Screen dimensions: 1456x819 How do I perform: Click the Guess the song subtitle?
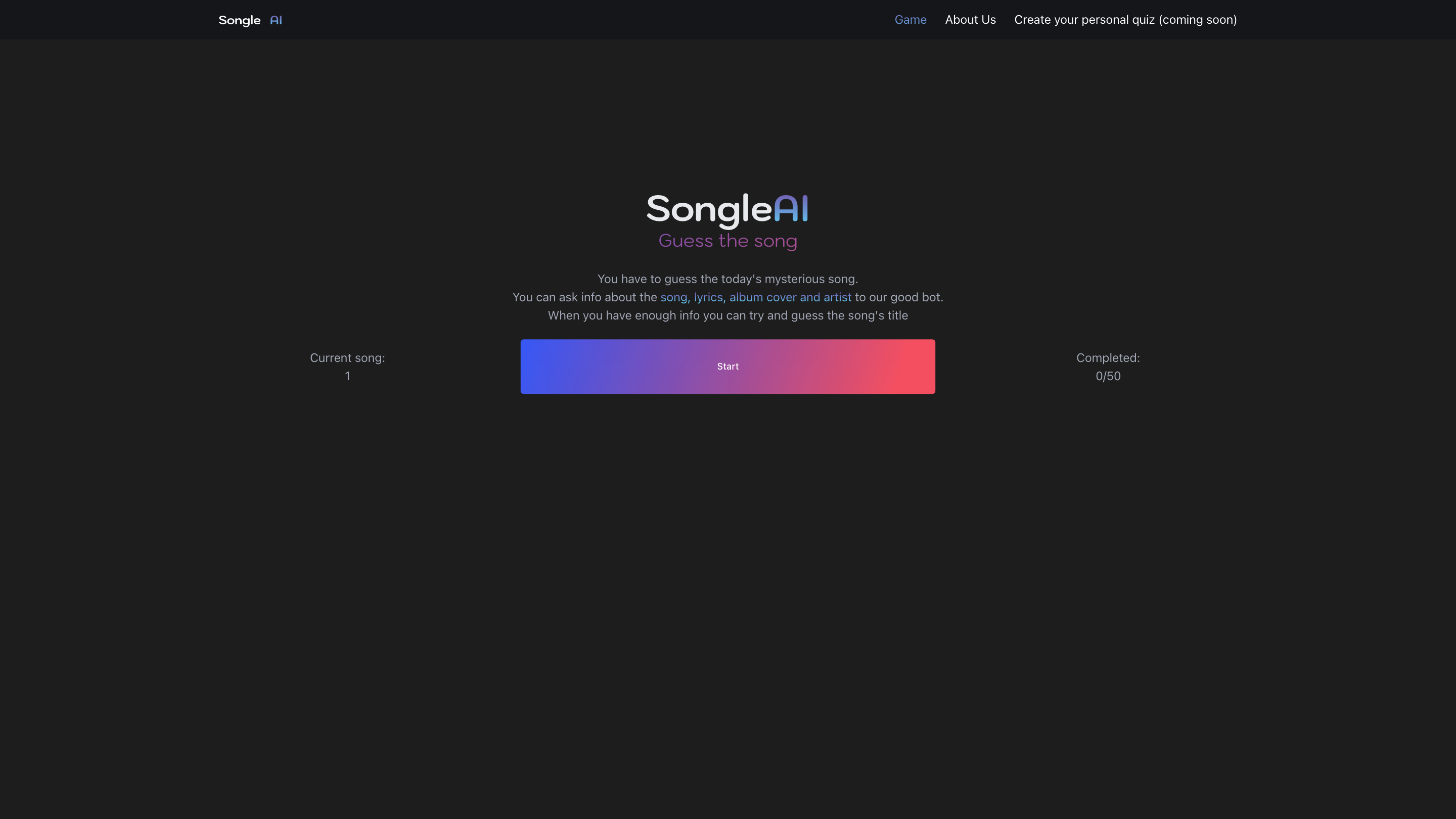tap(727, 241)
